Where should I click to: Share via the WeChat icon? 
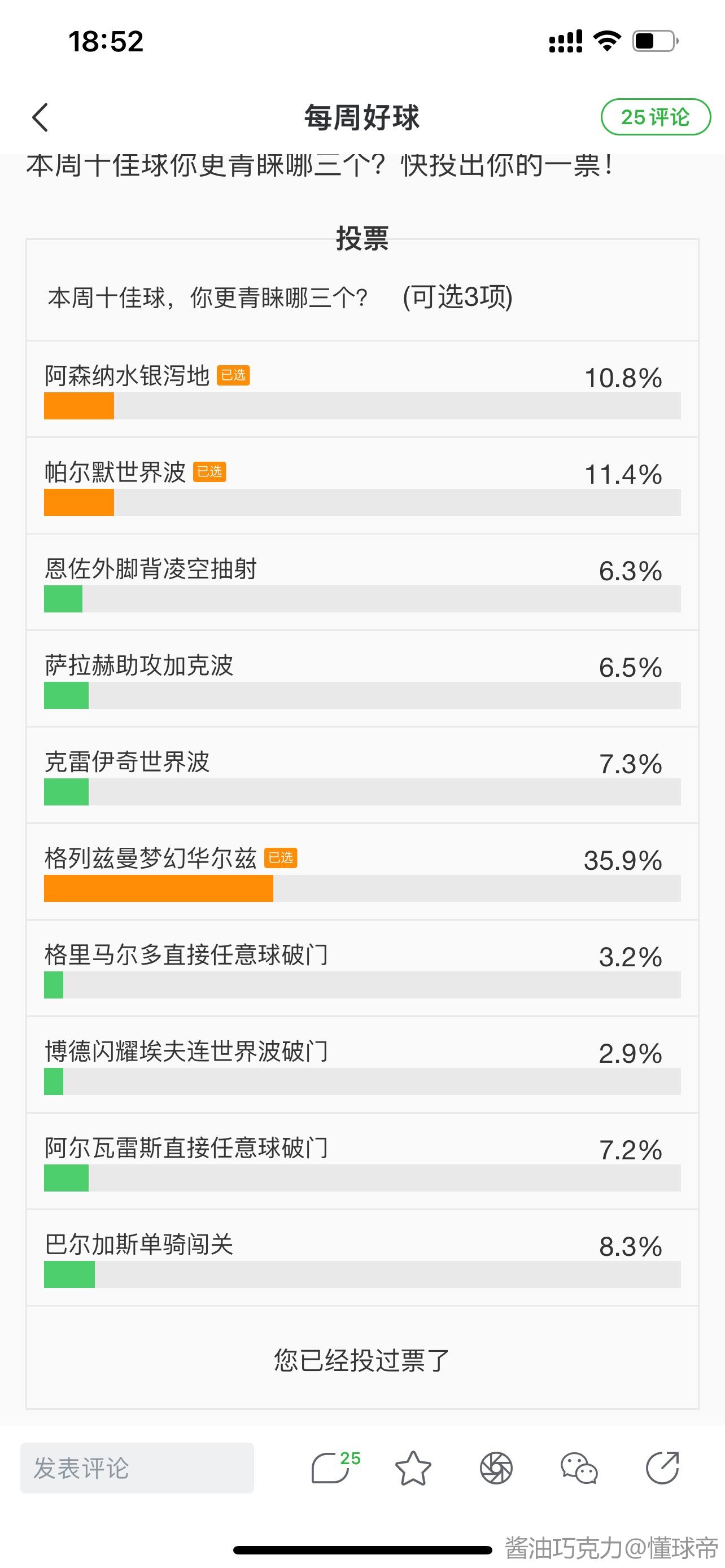point(579,1468)
